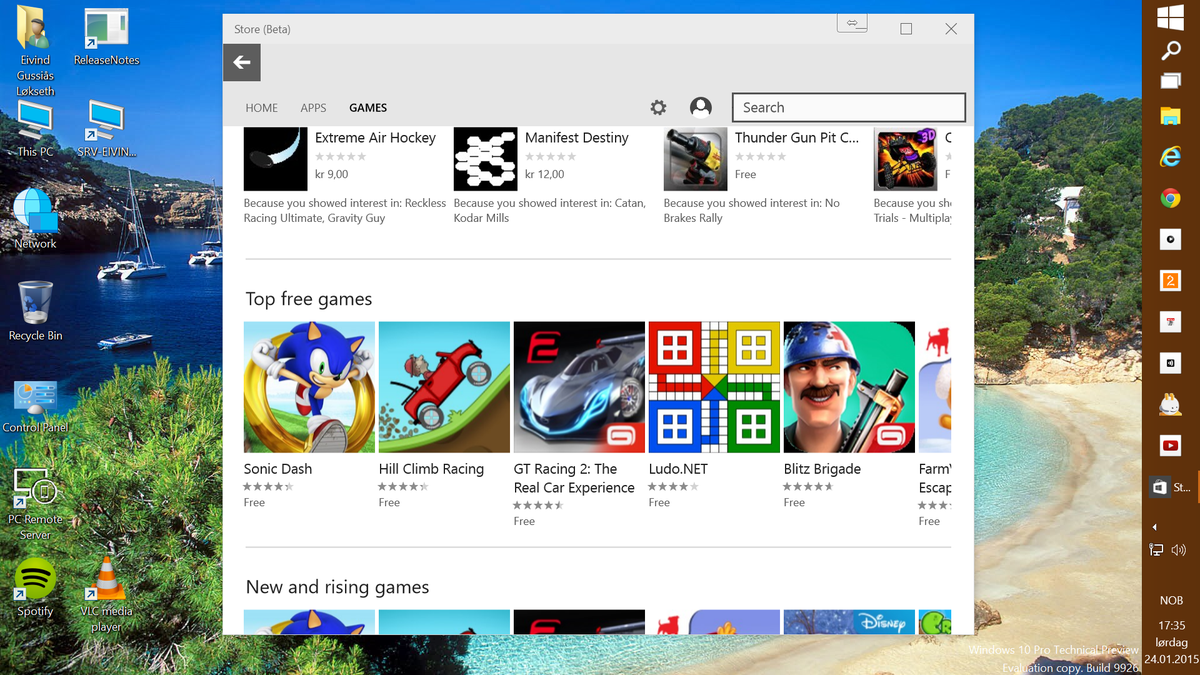This screenshot has height=675, width=1200.
Task: Open Hill Climb Racing thumbnail in Top free games
Action: click(444, 387)
